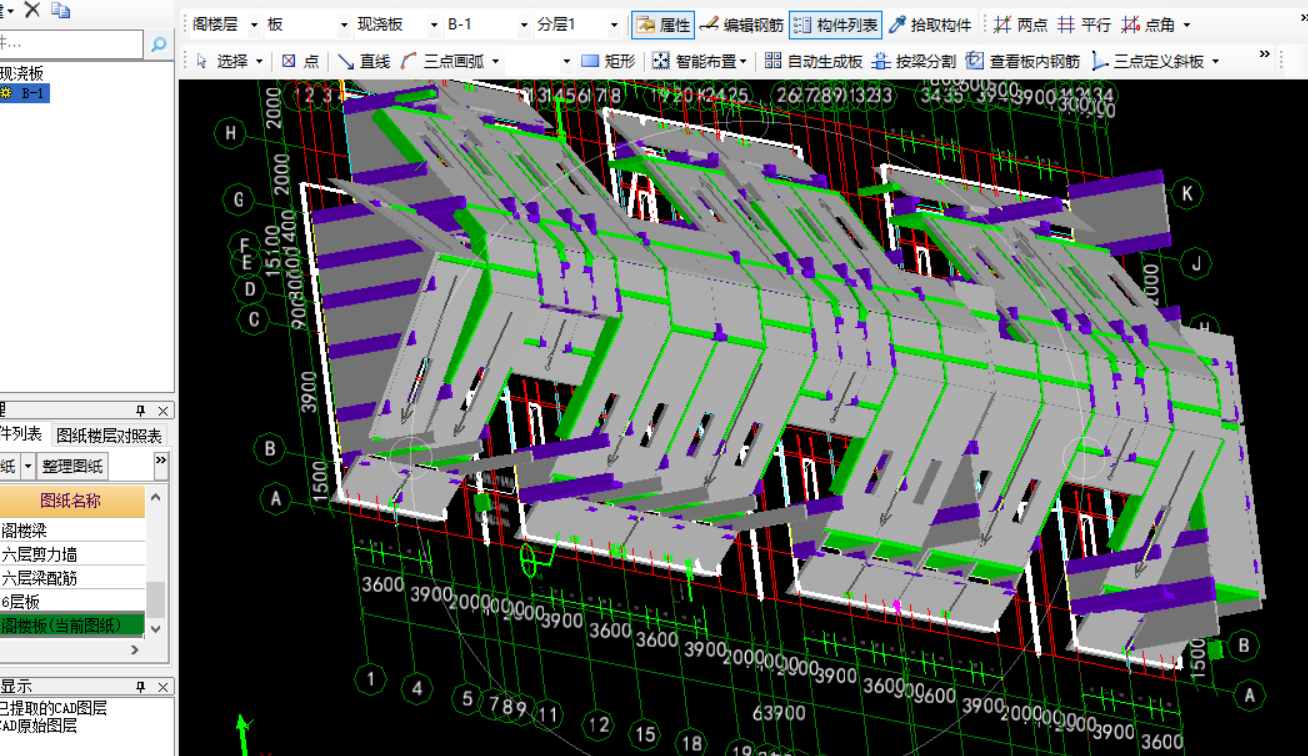Select the 平行 parallel axis tool

[1084, 25]
